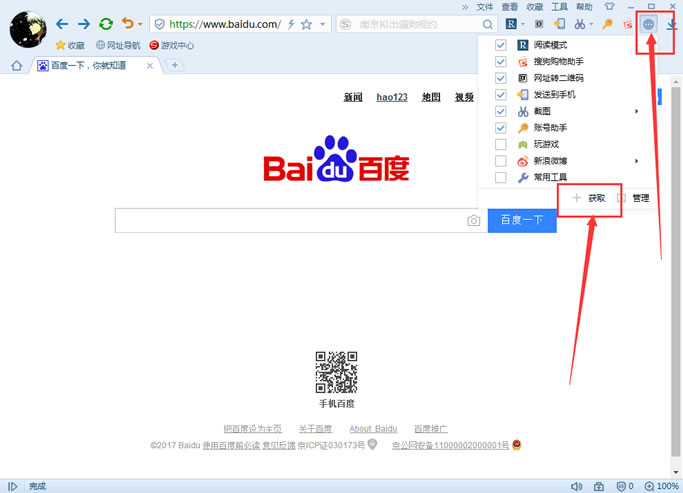
Task: Refresh the page with the green reload icon
Action: (x=106, y=24)
